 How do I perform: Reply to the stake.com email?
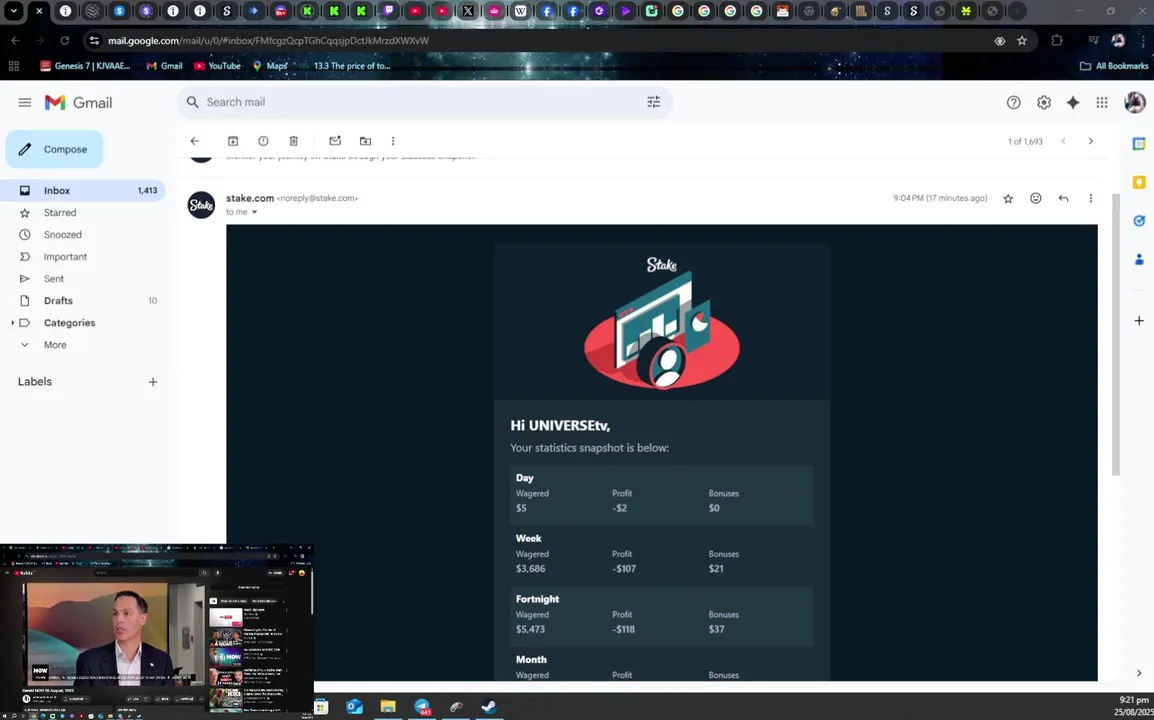pyautogui.click(x=1063, y=199)
